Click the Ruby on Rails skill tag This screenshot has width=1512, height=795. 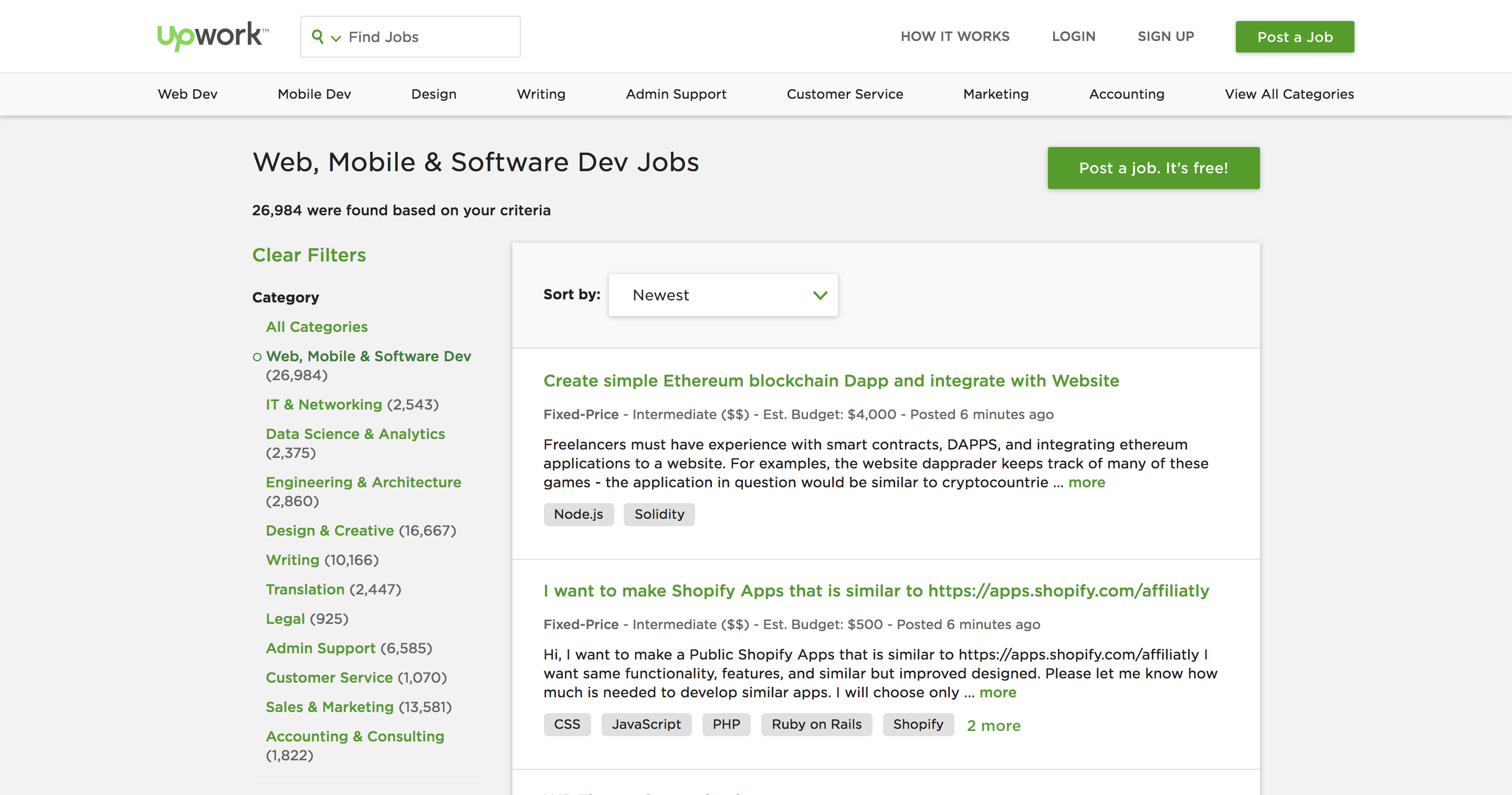[x=816, y=725]
